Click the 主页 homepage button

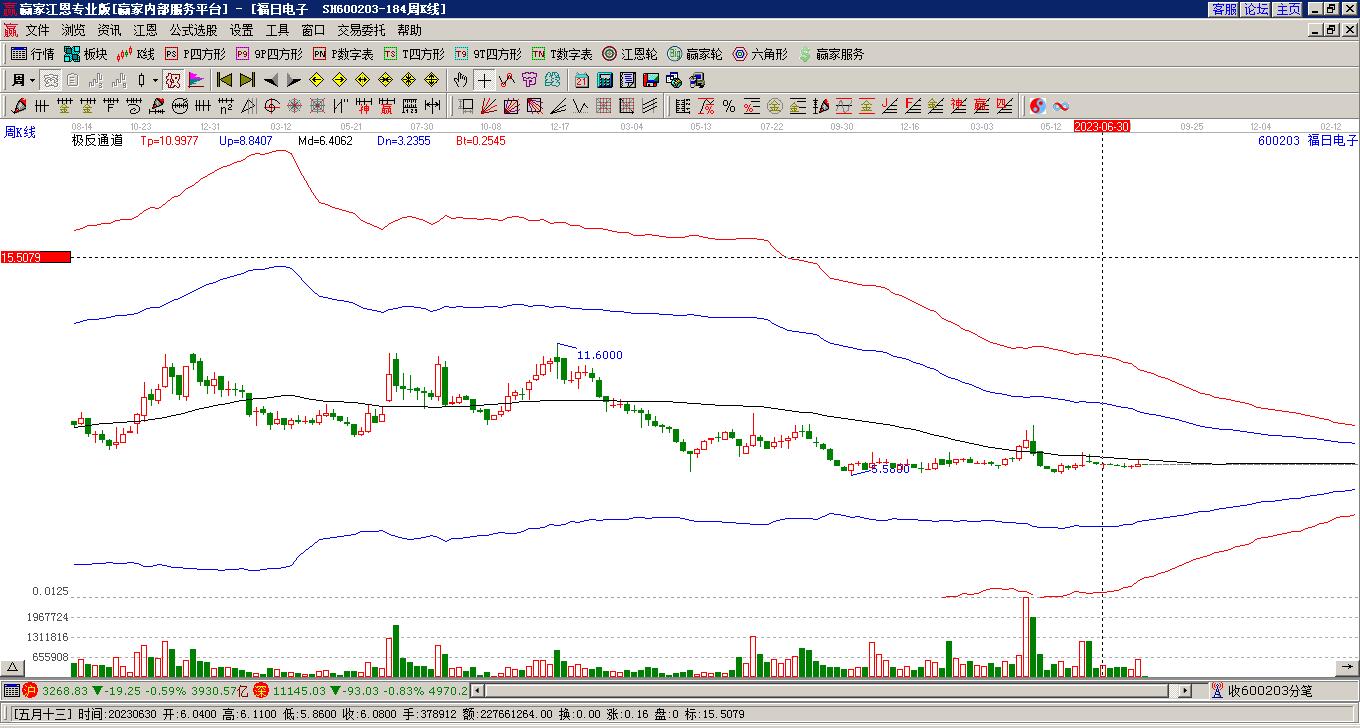coord(1289,9)
